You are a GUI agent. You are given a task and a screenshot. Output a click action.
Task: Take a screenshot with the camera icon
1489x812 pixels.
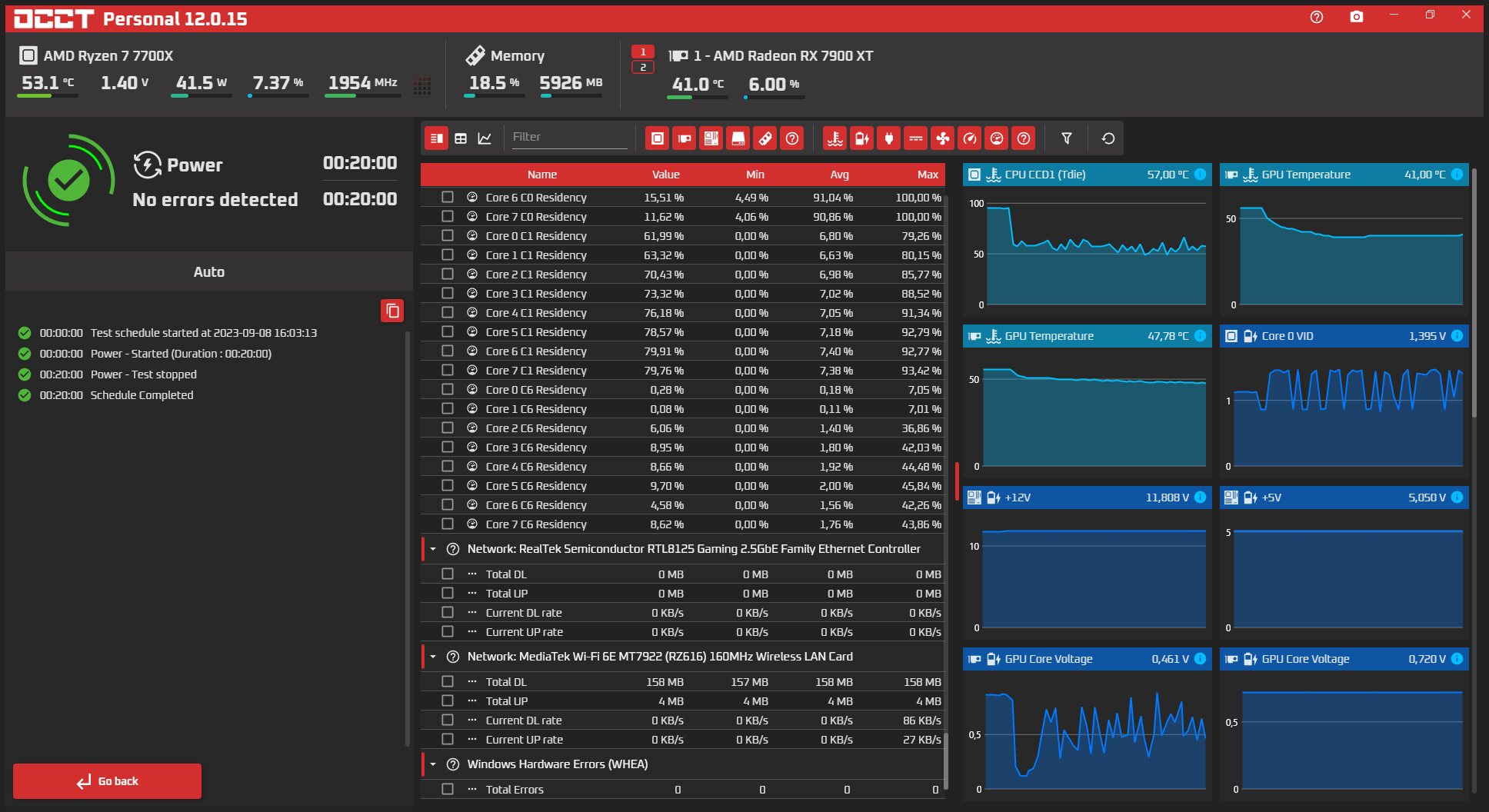click(1356, 17)
